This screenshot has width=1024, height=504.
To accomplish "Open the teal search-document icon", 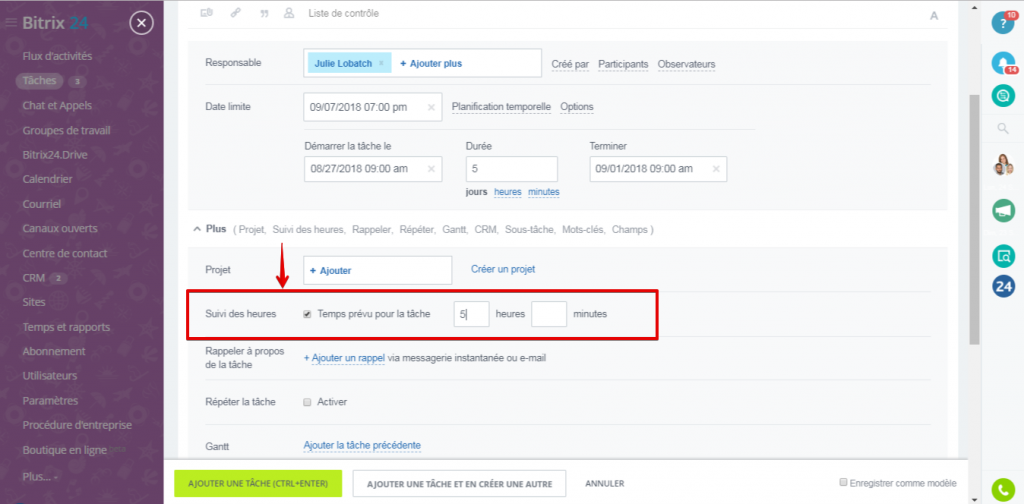I will [x=1002, y=256].
